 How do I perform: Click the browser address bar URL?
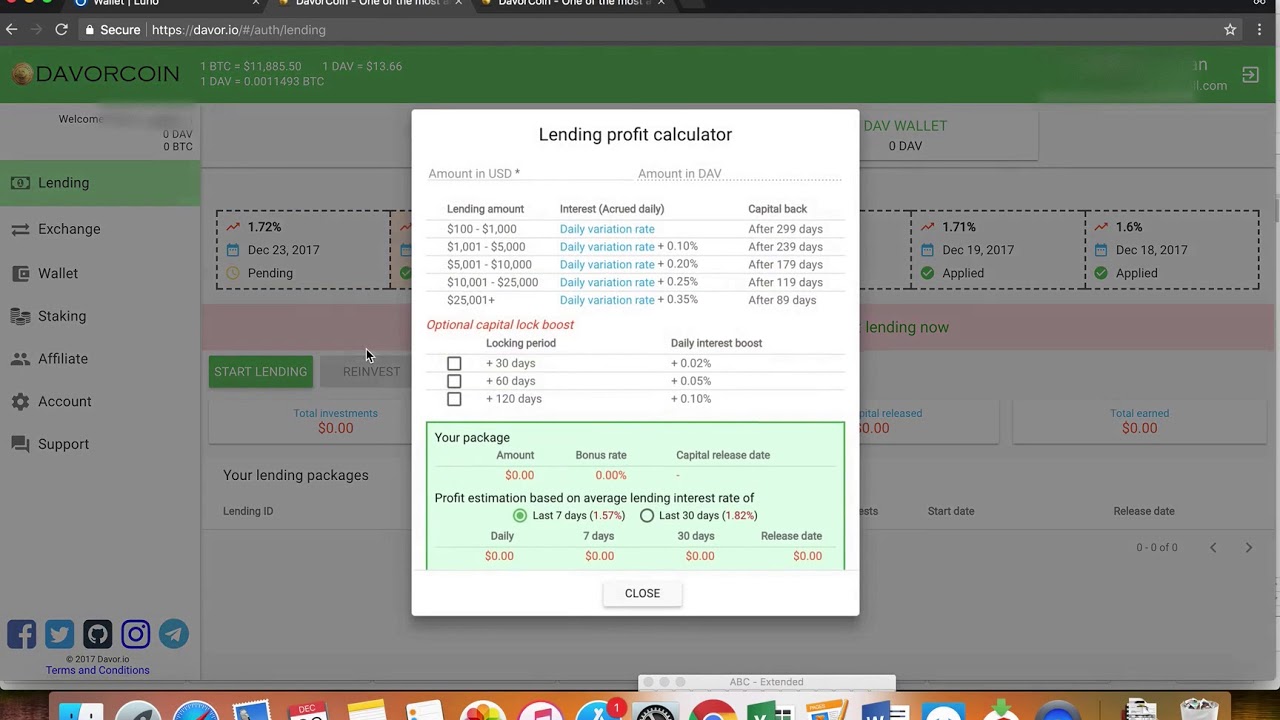[238, 30]
